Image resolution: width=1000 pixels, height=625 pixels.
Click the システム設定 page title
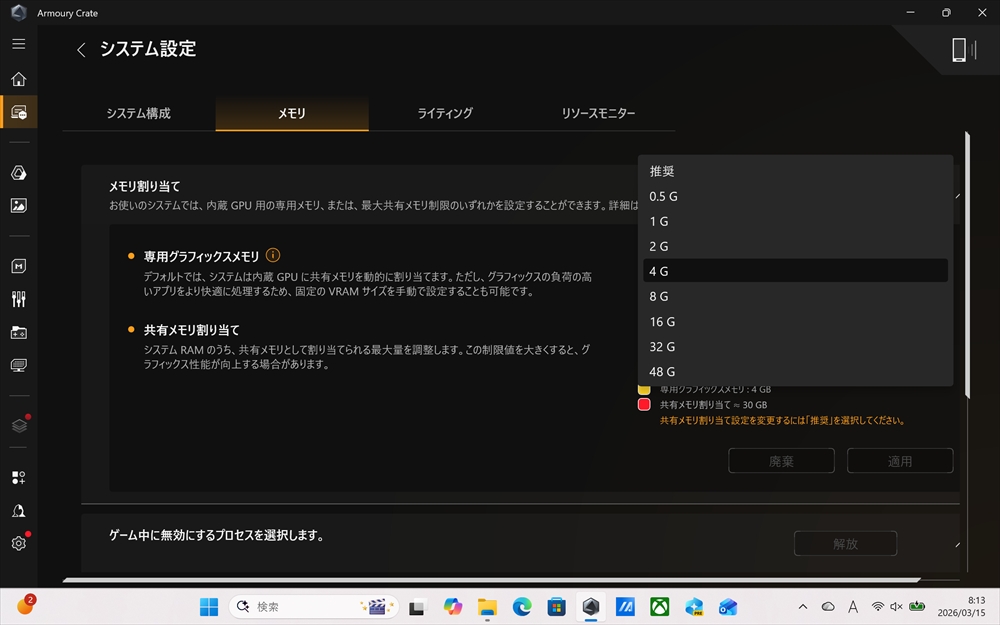coord(147,48)
